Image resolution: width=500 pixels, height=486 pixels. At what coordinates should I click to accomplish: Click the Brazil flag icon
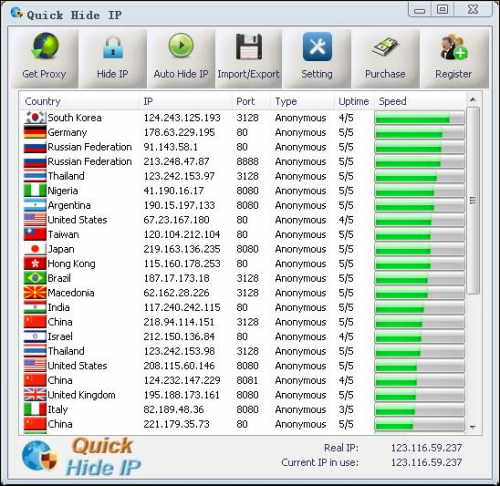35,278
